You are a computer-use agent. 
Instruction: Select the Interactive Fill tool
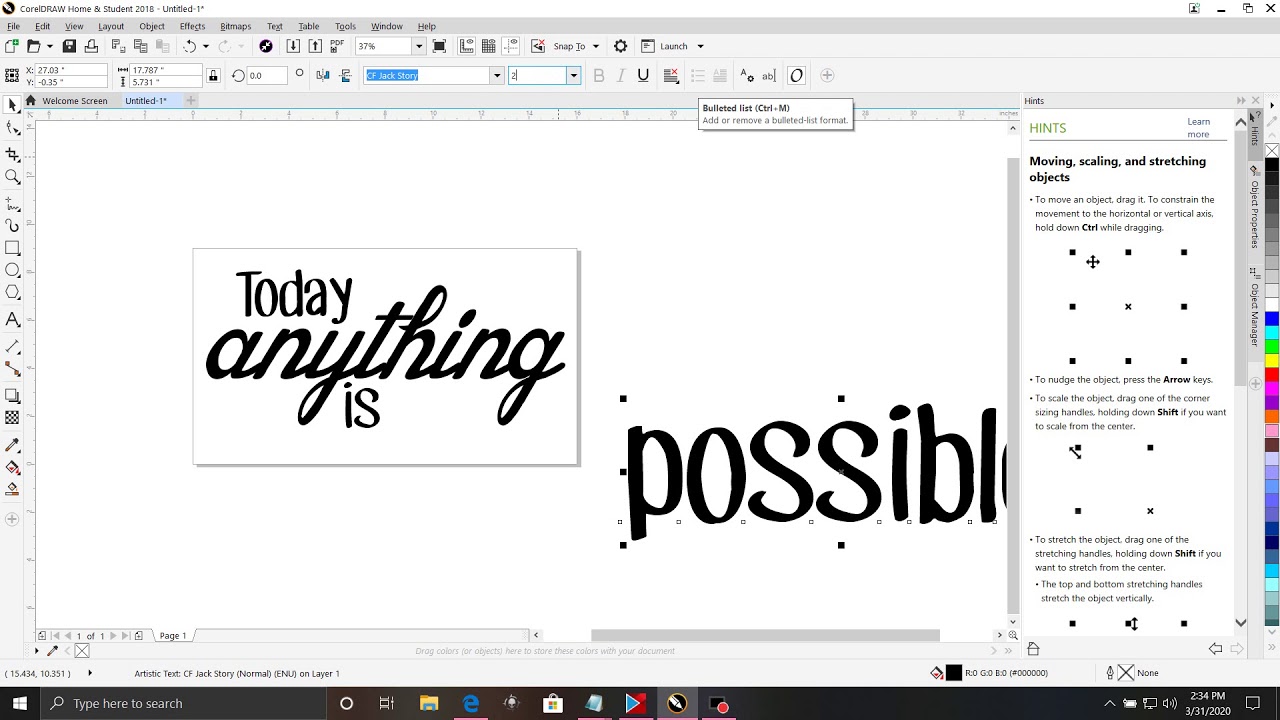[x=12, y=467]
